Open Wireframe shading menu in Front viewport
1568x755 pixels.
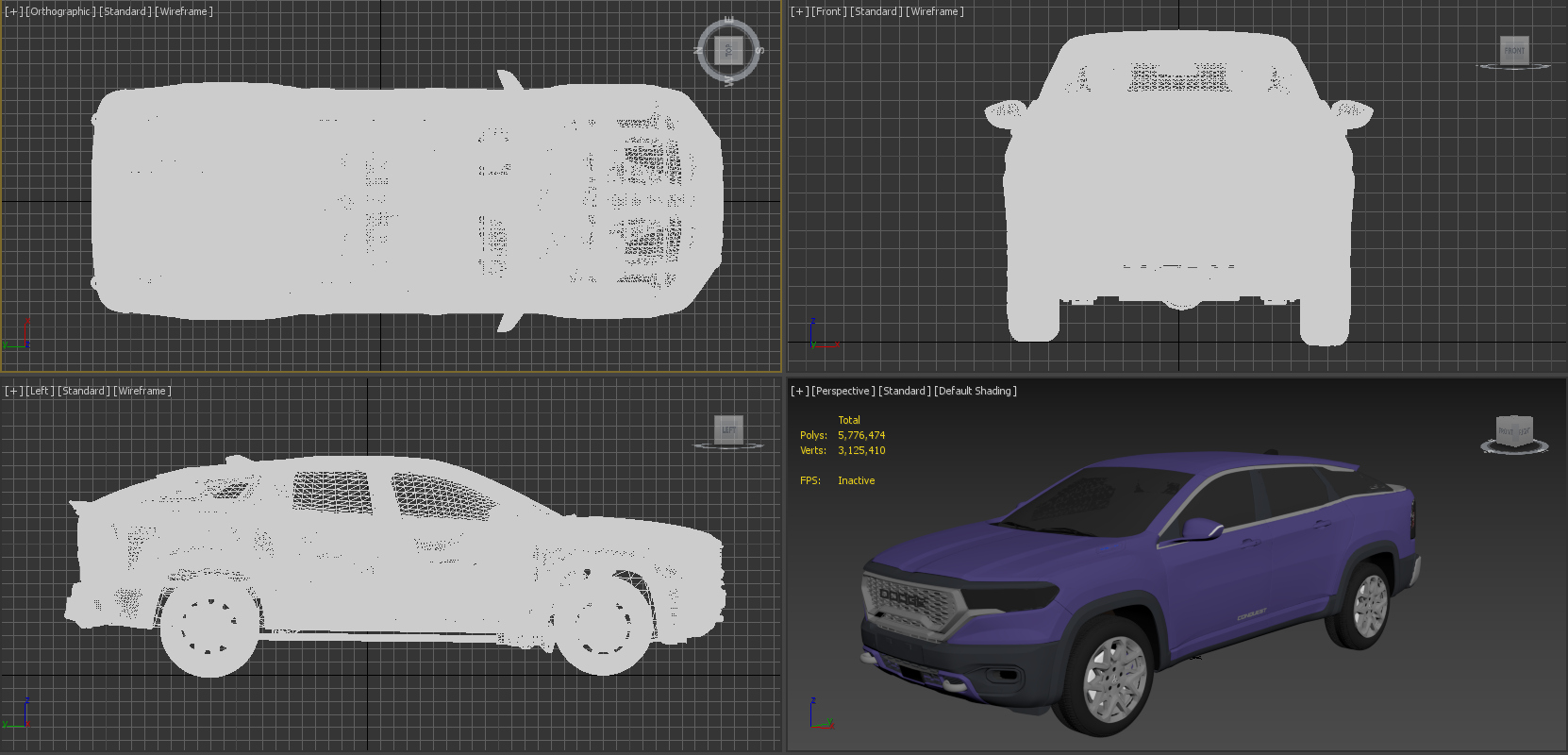pyautogui.click(x=935, y=11)
